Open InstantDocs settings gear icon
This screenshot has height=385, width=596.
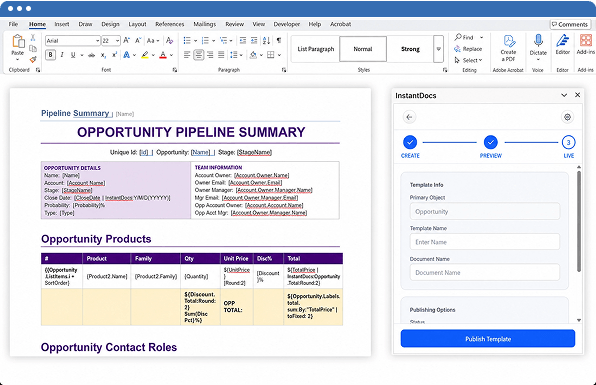click(567, 117)
